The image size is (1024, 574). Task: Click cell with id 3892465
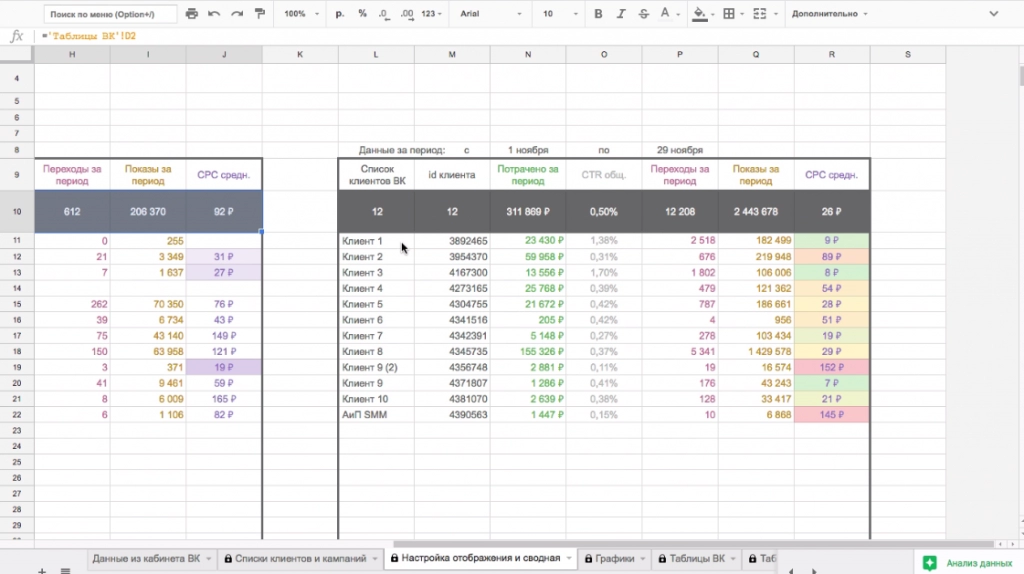(x=452, y=241)
